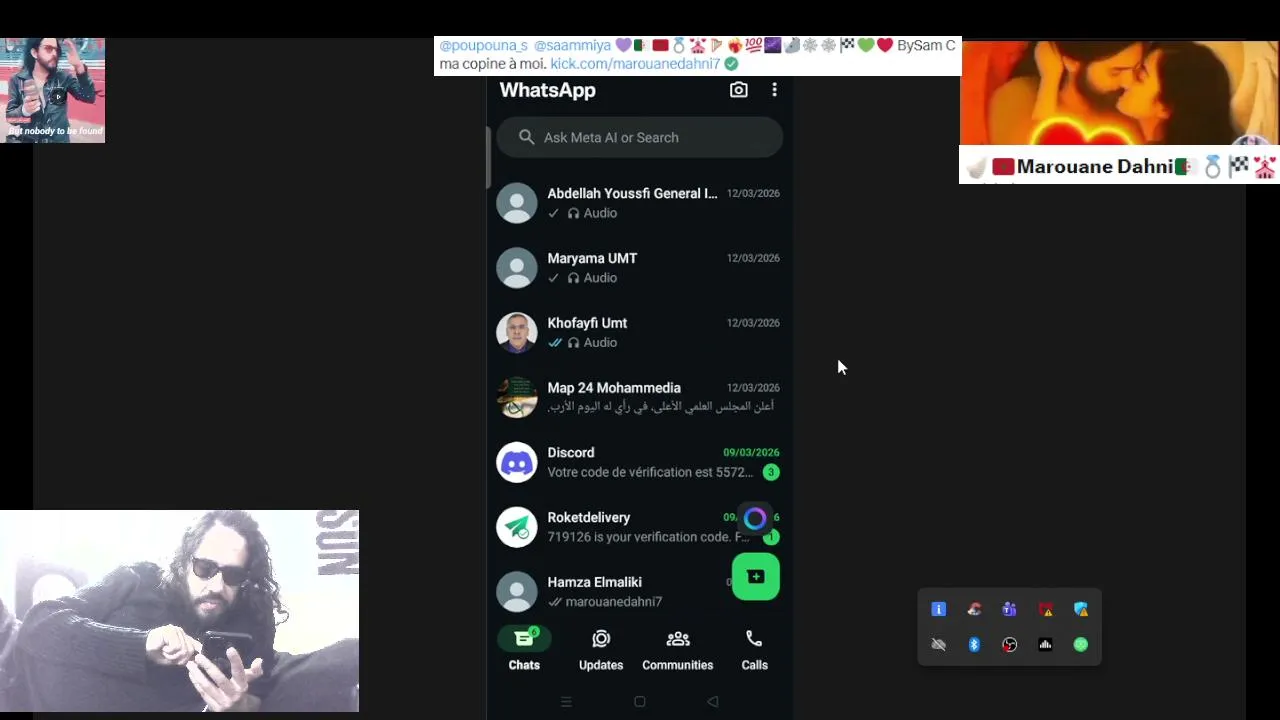Open Microsoft Teams from the system tray
Viewport: 1280px width, 720px height.
click(1009, 609)
